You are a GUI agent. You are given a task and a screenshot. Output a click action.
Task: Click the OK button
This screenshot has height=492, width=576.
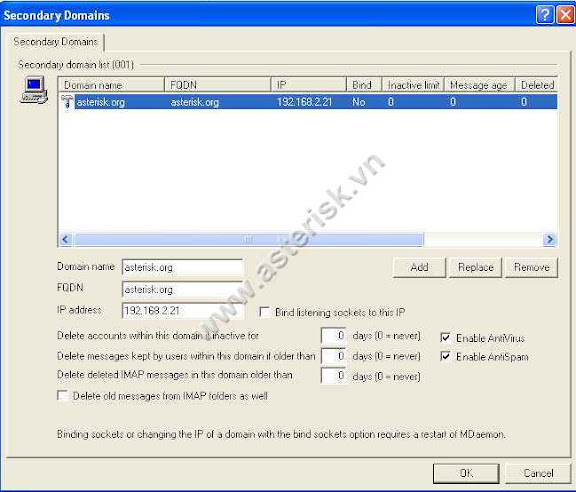click(466, 473)
